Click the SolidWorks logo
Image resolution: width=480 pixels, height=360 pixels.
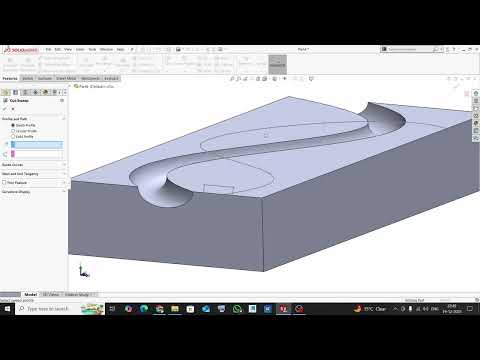pyautogui.click(x=21, y=50)
